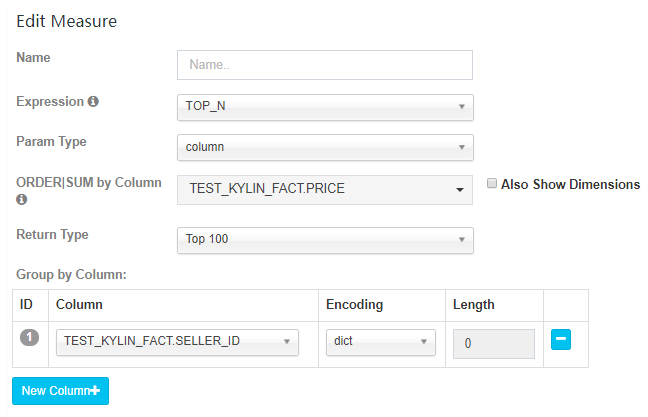This screenshot has height=417, width=648.
Task: Expand the Param Type column dropdown
Action: 324,147
